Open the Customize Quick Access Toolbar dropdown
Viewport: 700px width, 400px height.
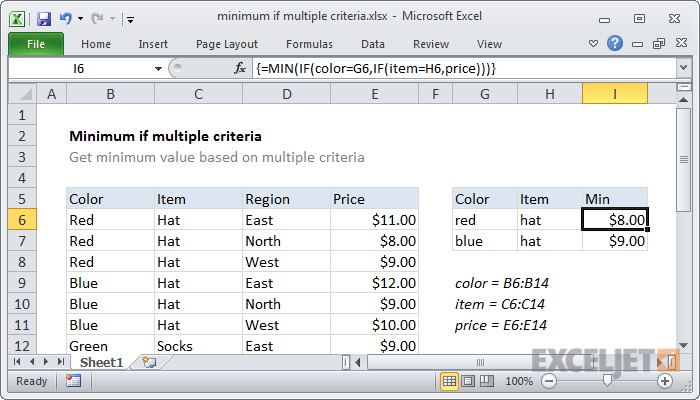[130, 19]
